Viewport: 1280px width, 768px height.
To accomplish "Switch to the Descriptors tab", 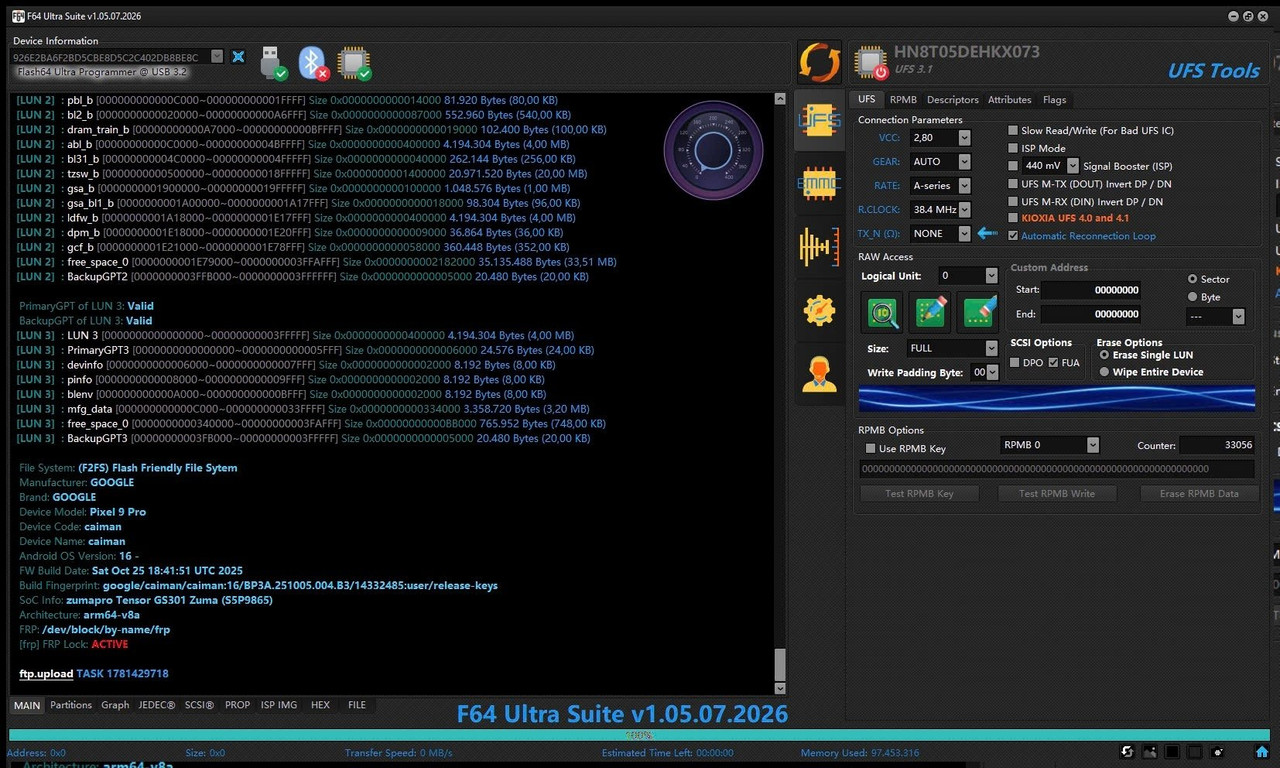I will (x=953, y=100).
